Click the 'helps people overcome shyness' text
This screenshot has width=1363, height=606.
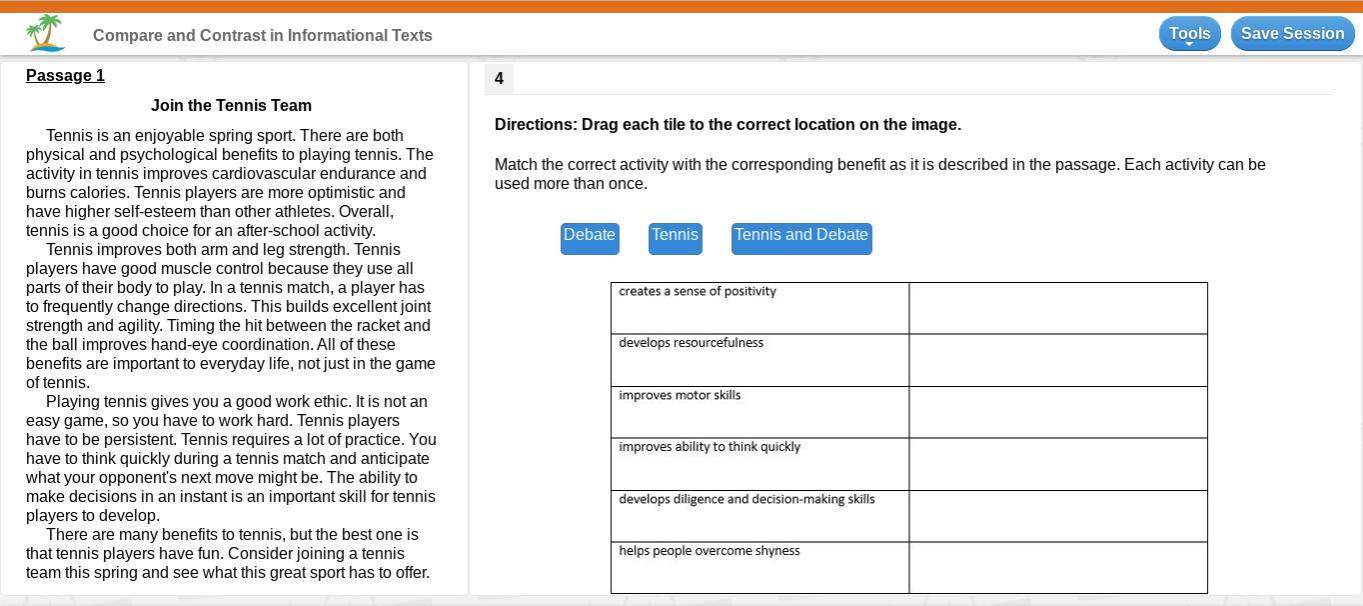pos(709,551)
